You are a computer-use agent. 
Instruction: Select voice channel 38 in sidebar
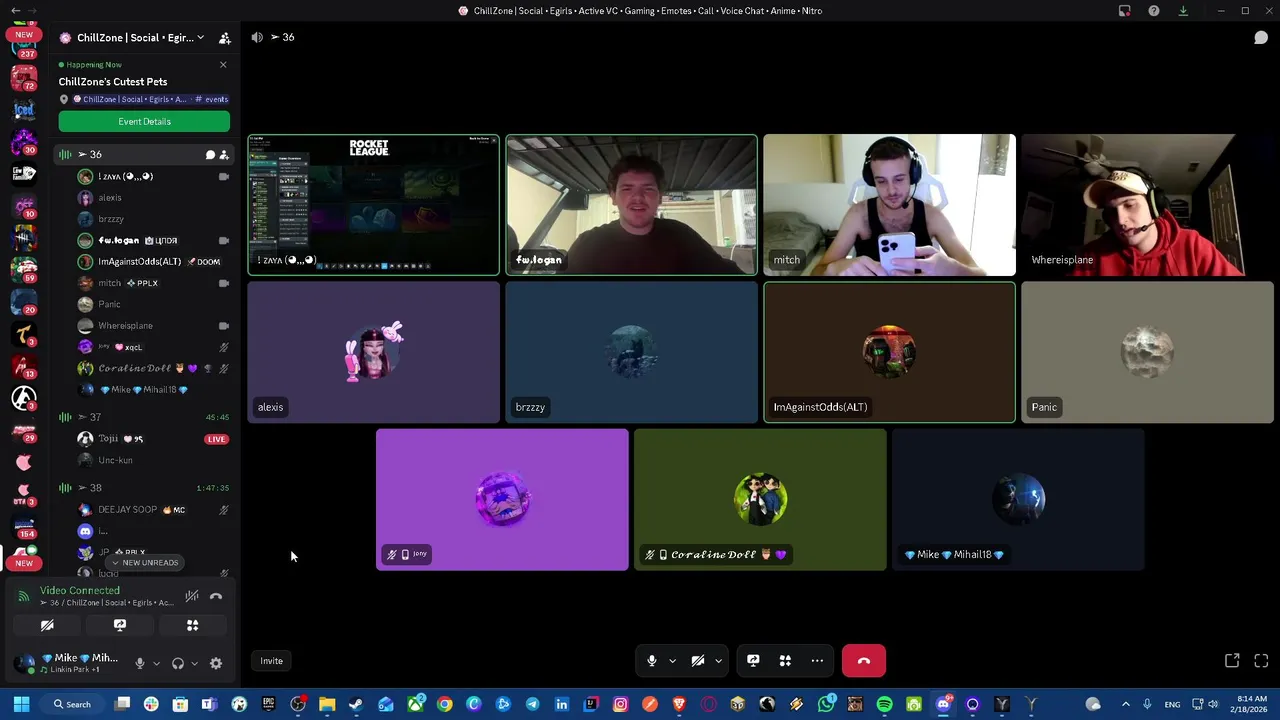144,488
